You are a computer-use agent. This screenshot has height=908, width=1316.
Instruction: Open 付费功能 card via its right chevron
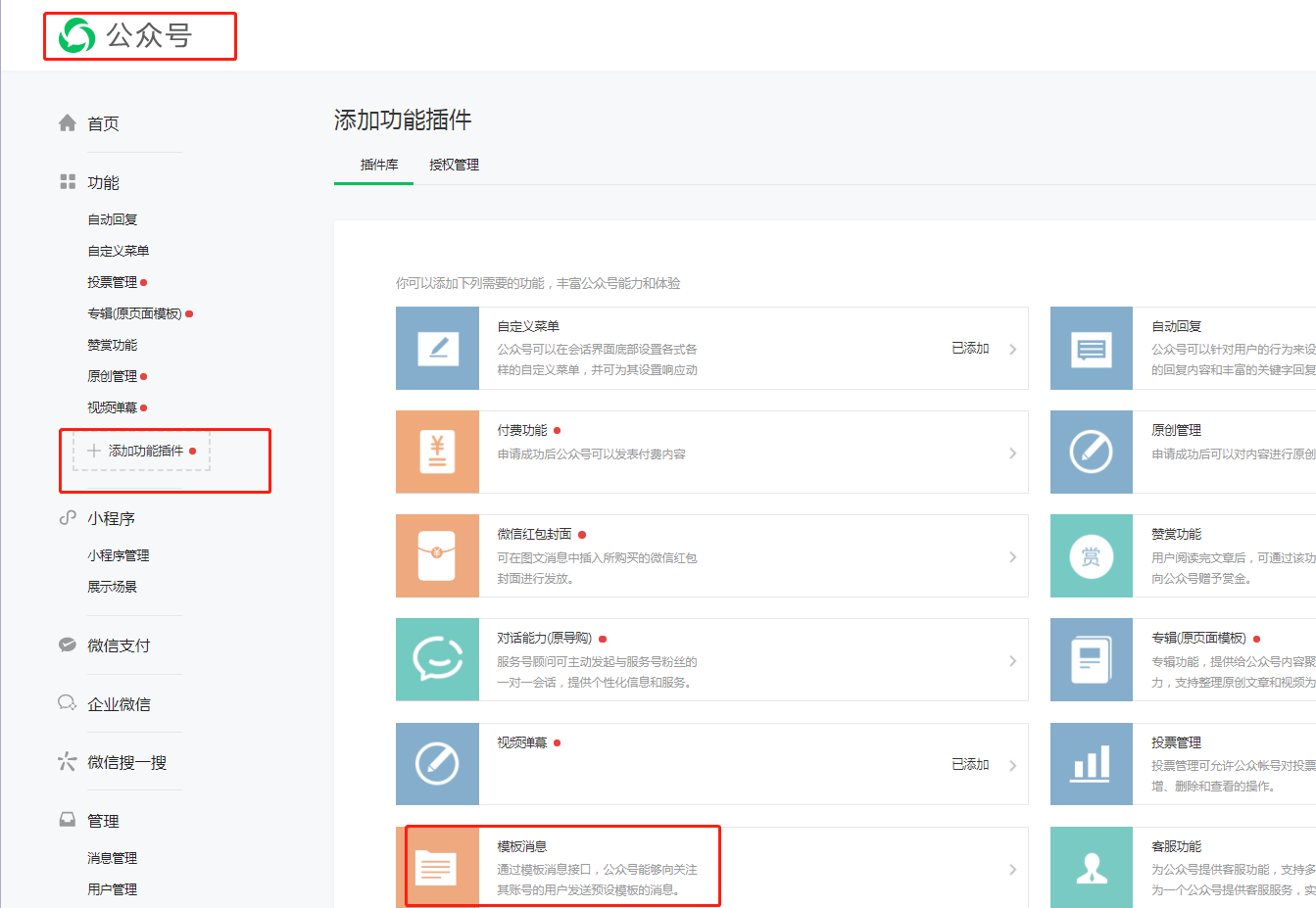click(x=1012, y=453)
